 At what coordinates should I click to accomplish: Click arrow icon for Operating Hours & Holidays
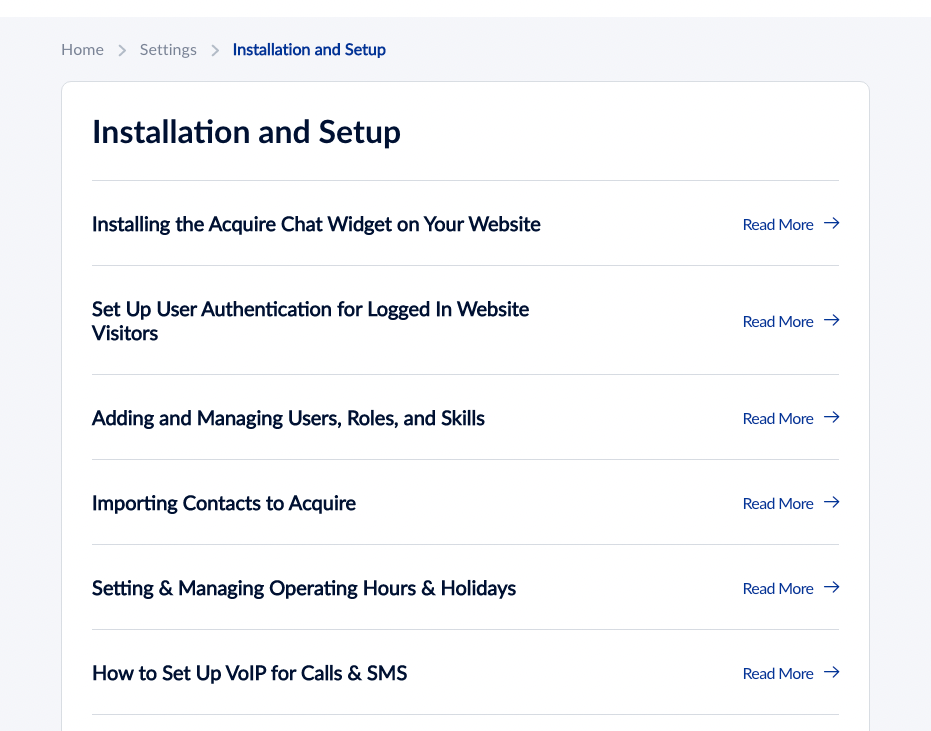(x=831, y=587)
